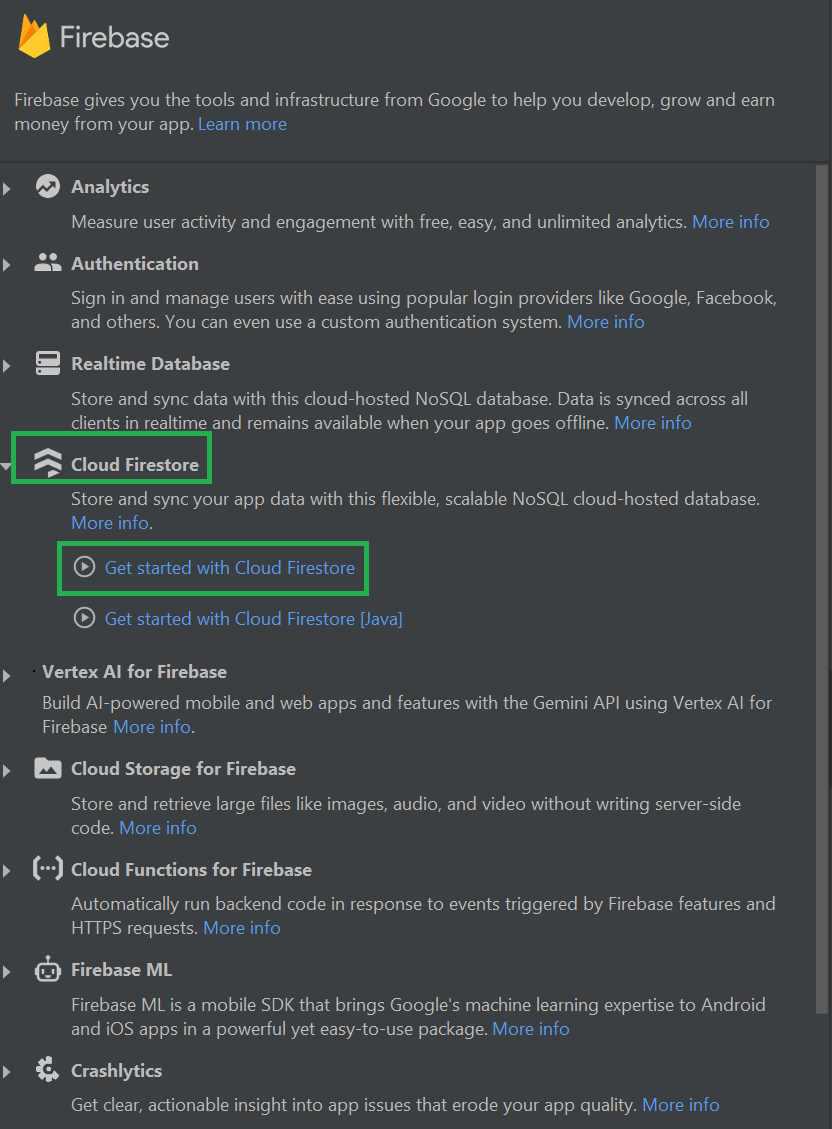832x1129 pixels.
Task: Expand the Vertex AI for Firebase section
Action: coord(7,675)
